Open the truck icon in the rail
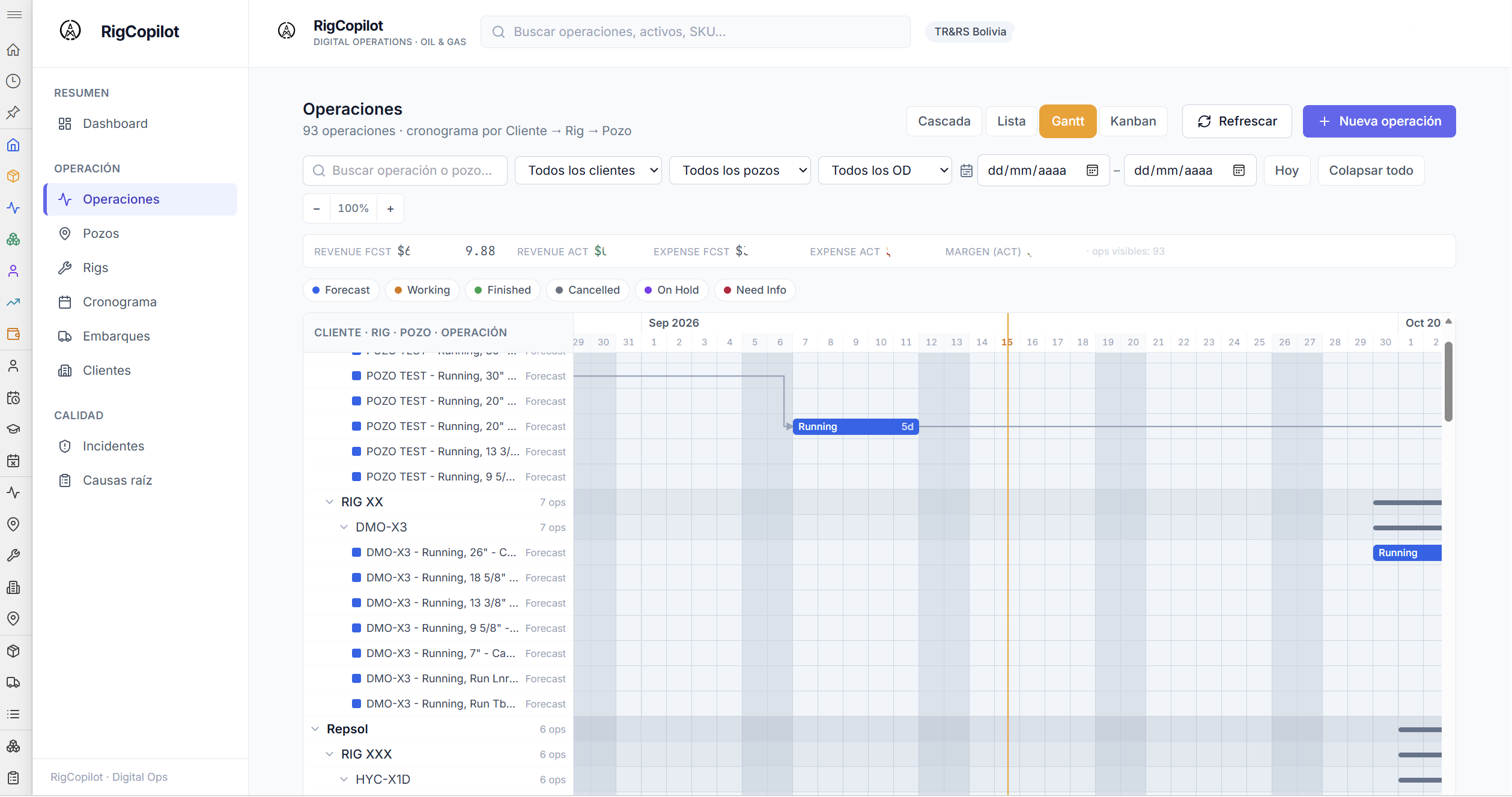Screen dimensions: 1512x797 [13, 682]
